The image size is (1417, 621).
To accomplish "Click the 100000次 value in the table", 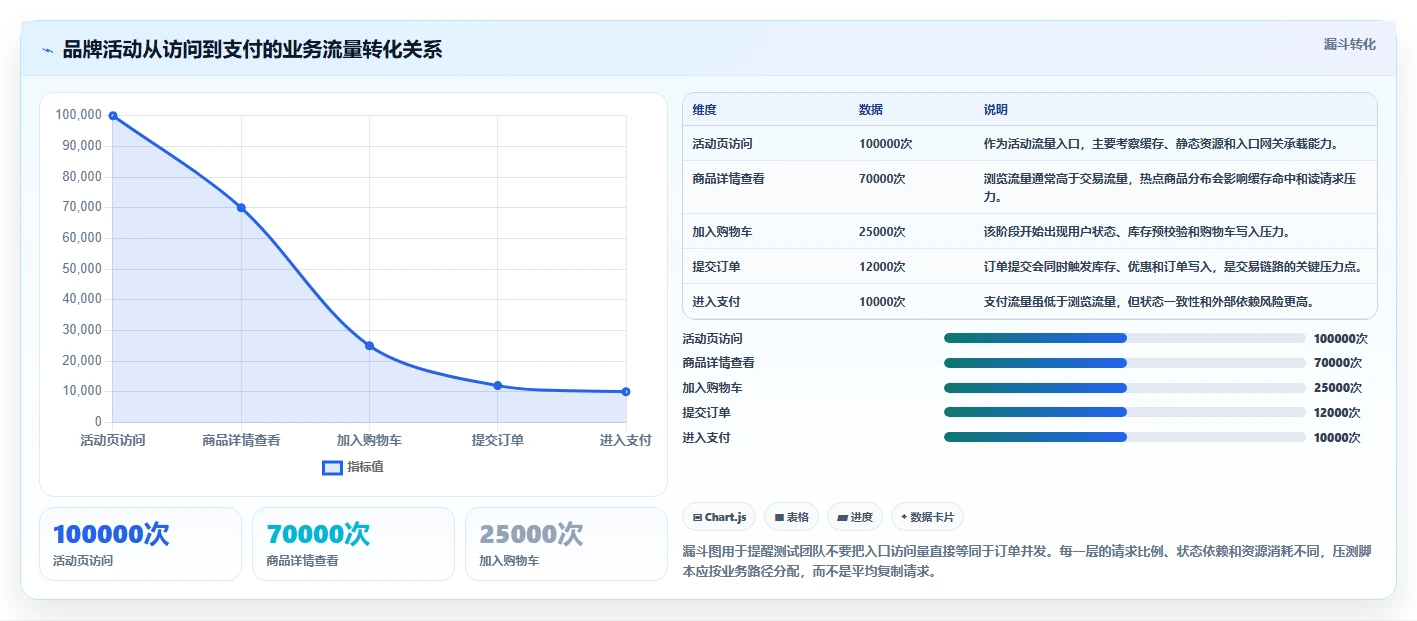I will click(x=885, y=144).
